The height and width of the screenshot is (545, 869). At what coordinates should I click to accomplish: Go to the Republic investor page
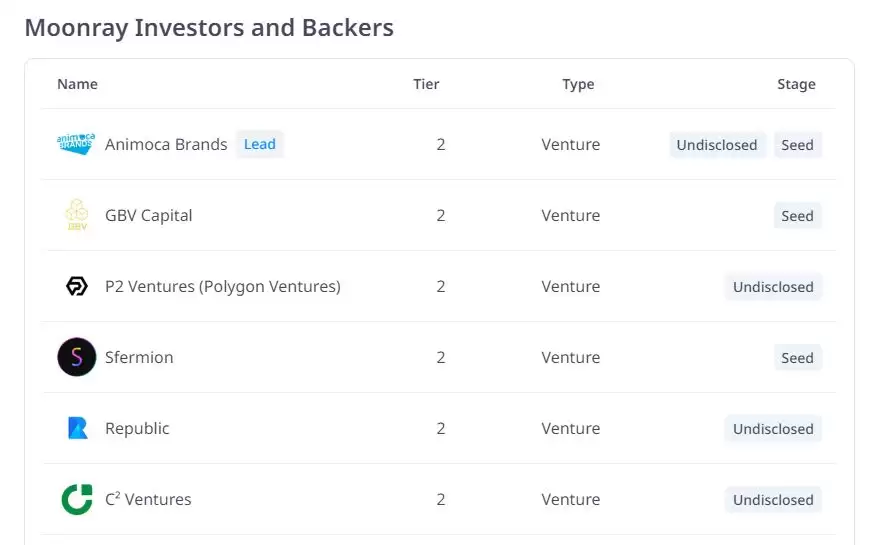point(137,429)
